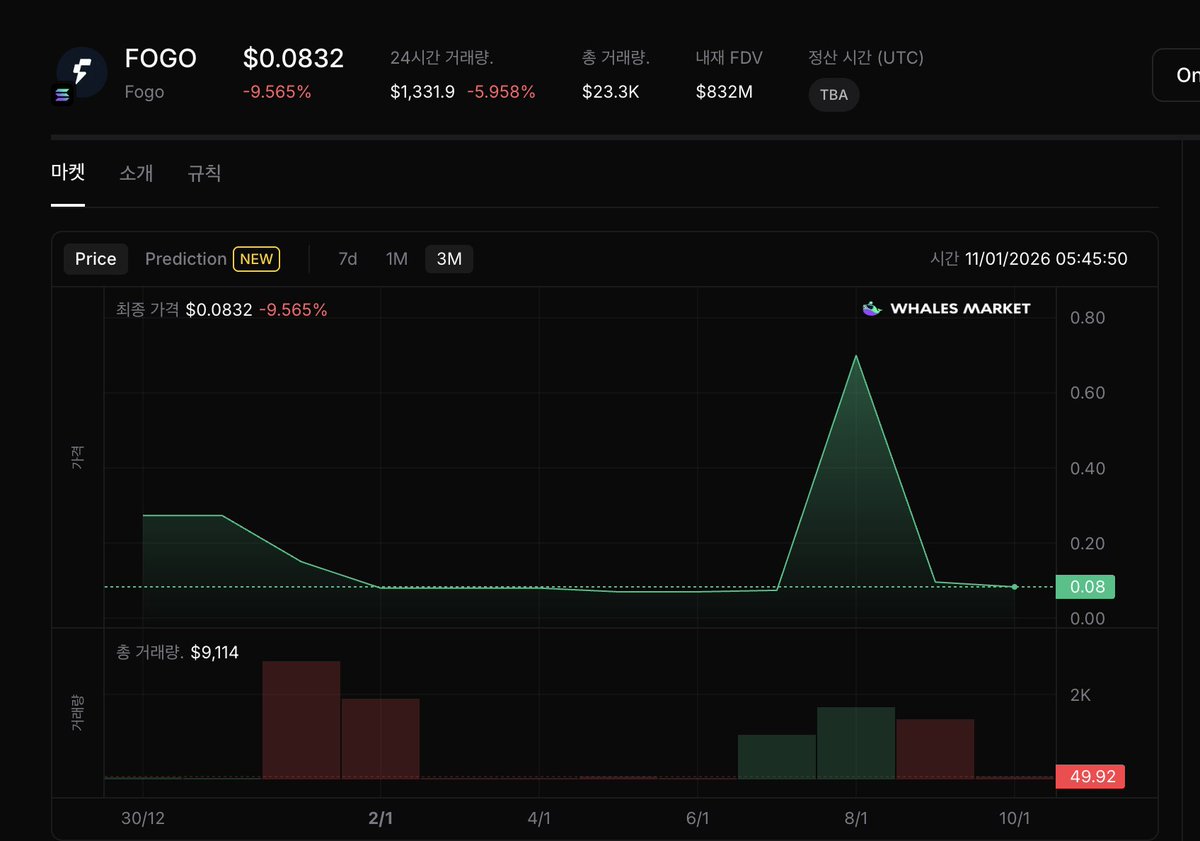Viewport: 1200px width, 841px height.
Task: Enable the 3M timeframe
Action: tap(448, 258)
